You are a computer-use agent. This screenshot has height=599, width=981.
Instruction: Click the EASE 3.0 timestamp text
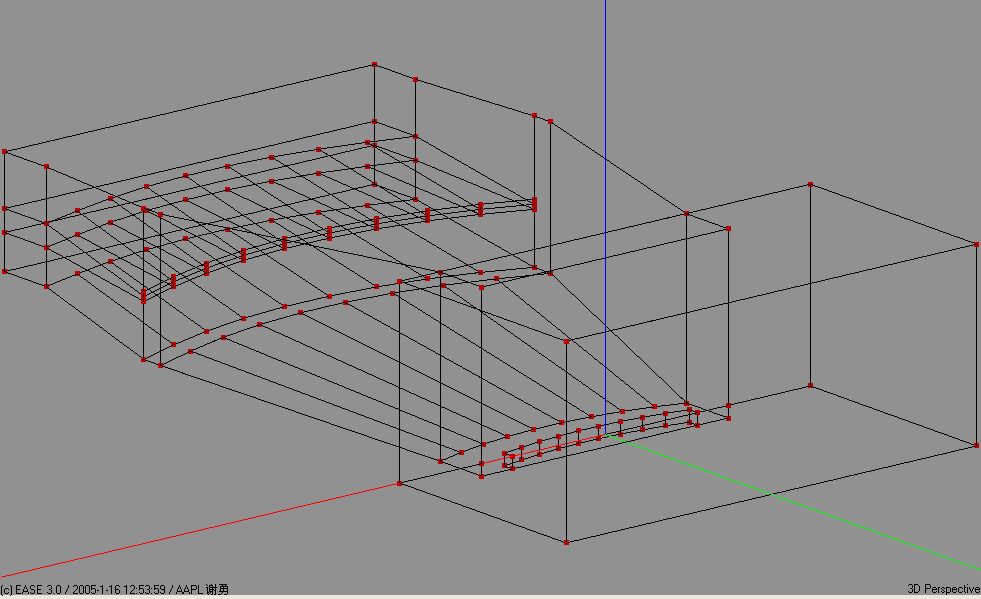pos(114,590)
